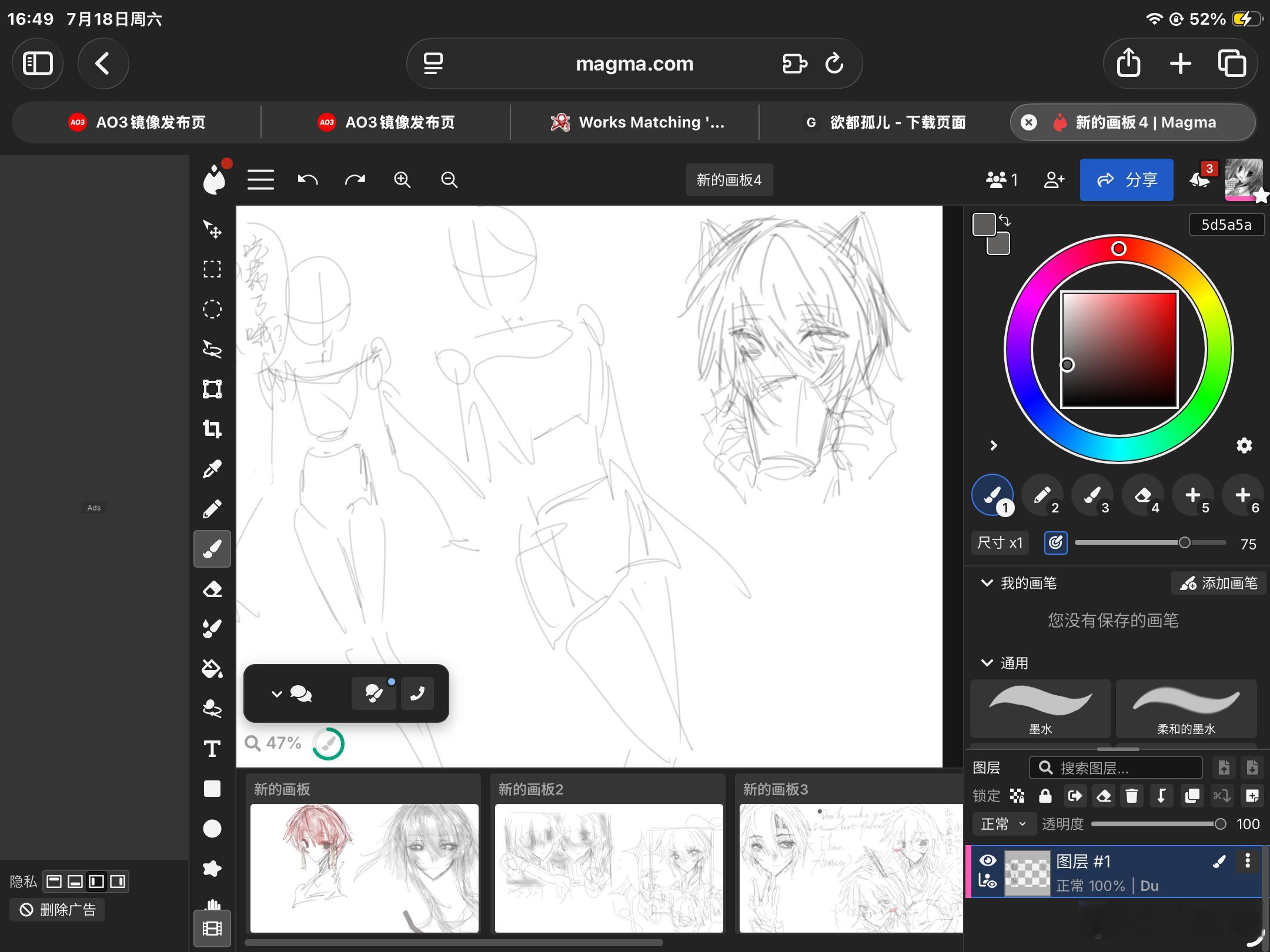The height and width of the screenshot is (952, 1270).
Task: Open the voice call phone icon
Action: (x=417, y=693)
